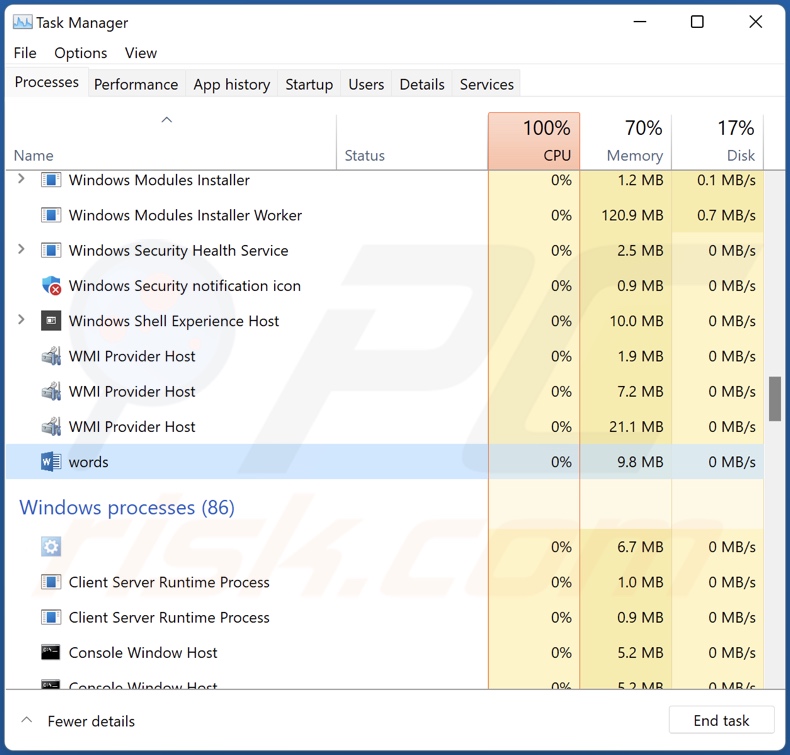Switch to the Startup tab
The width and height of the screenshot is (790, 755).
pos(309,84)
